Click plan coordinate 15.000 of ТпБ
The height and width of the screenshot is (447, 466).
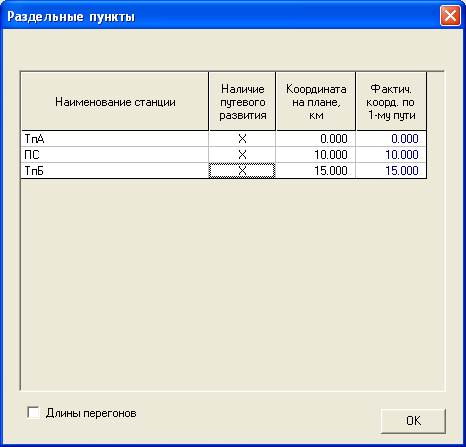[316, 171]
